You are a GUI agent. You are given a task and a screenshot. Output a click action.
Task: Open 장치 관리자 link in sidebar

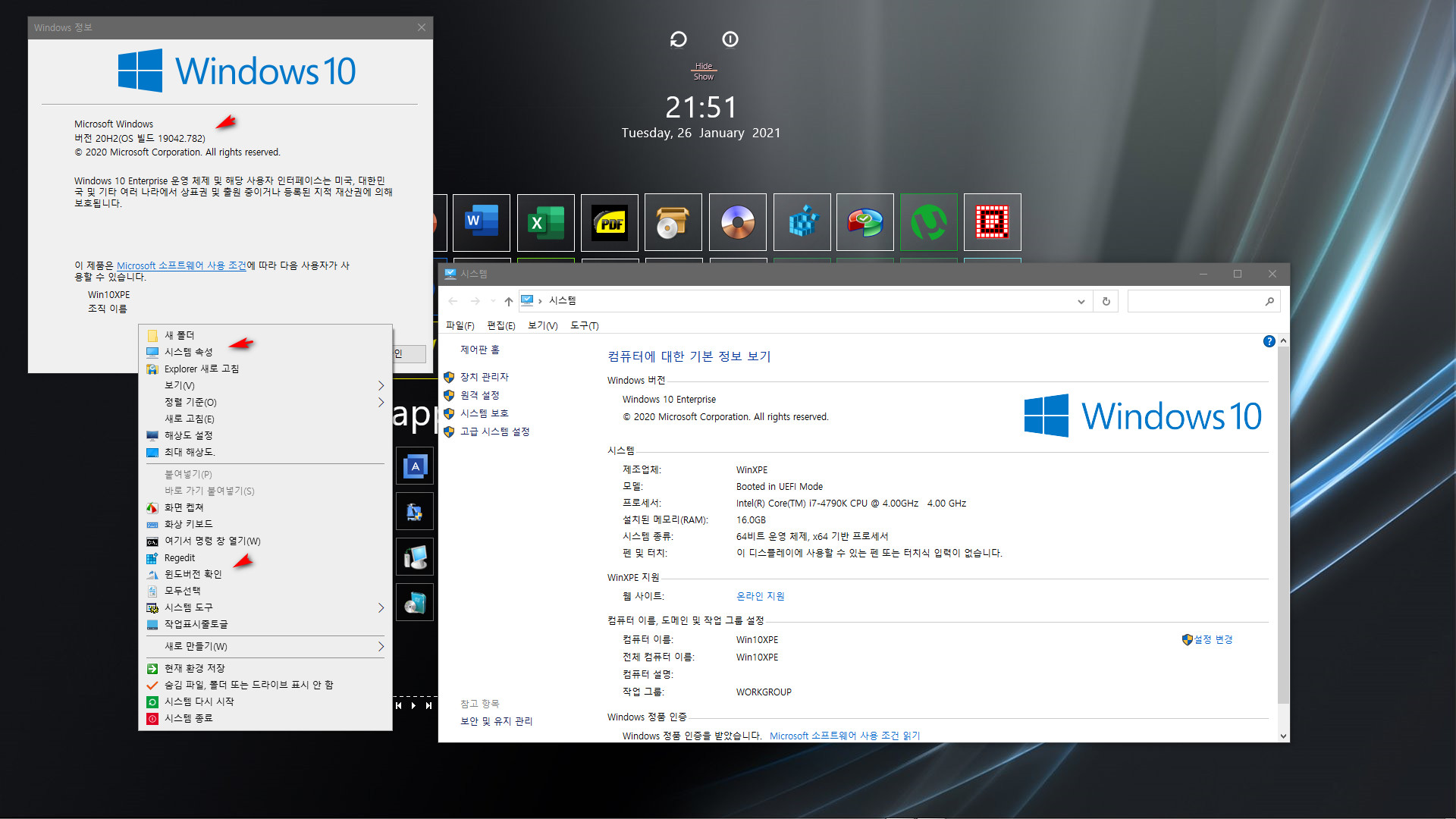pyautogui.click(x=484, y=377)
